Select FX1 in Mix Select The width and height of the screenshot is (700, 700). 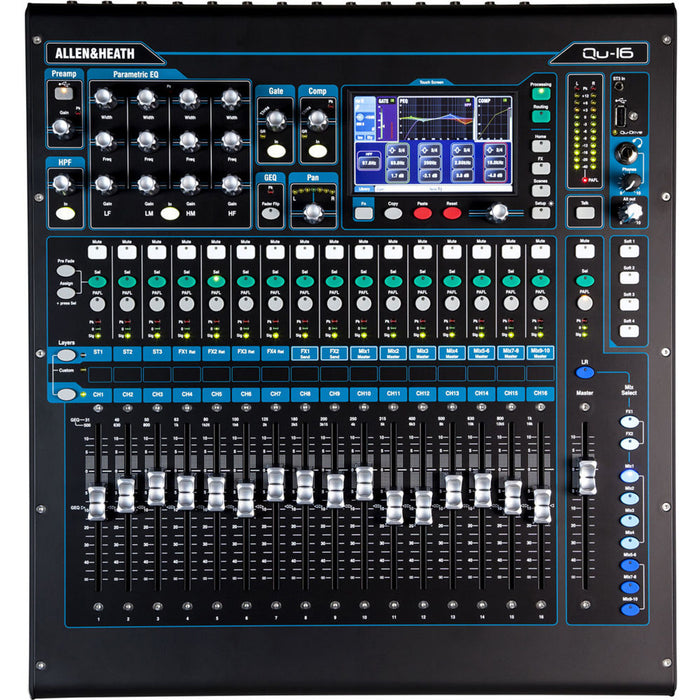click(x=629, y=422)
